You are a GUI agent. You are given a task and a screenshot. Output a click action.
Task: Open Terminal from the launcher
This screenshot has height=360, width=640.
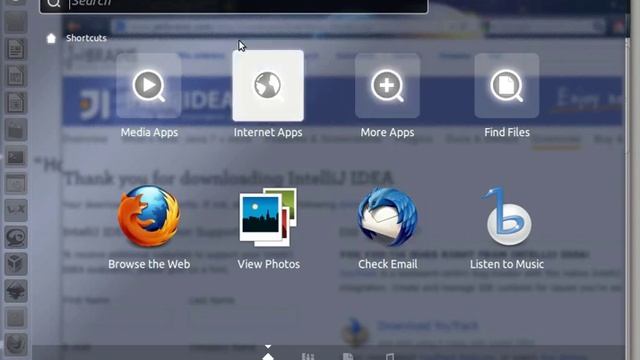16,157
